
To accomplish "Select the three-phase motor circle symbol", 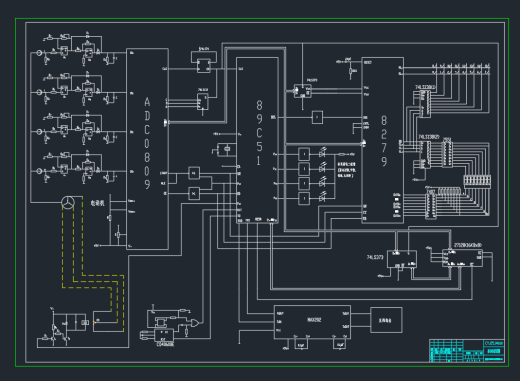I will pyautogui.click(x=68, y=202).
